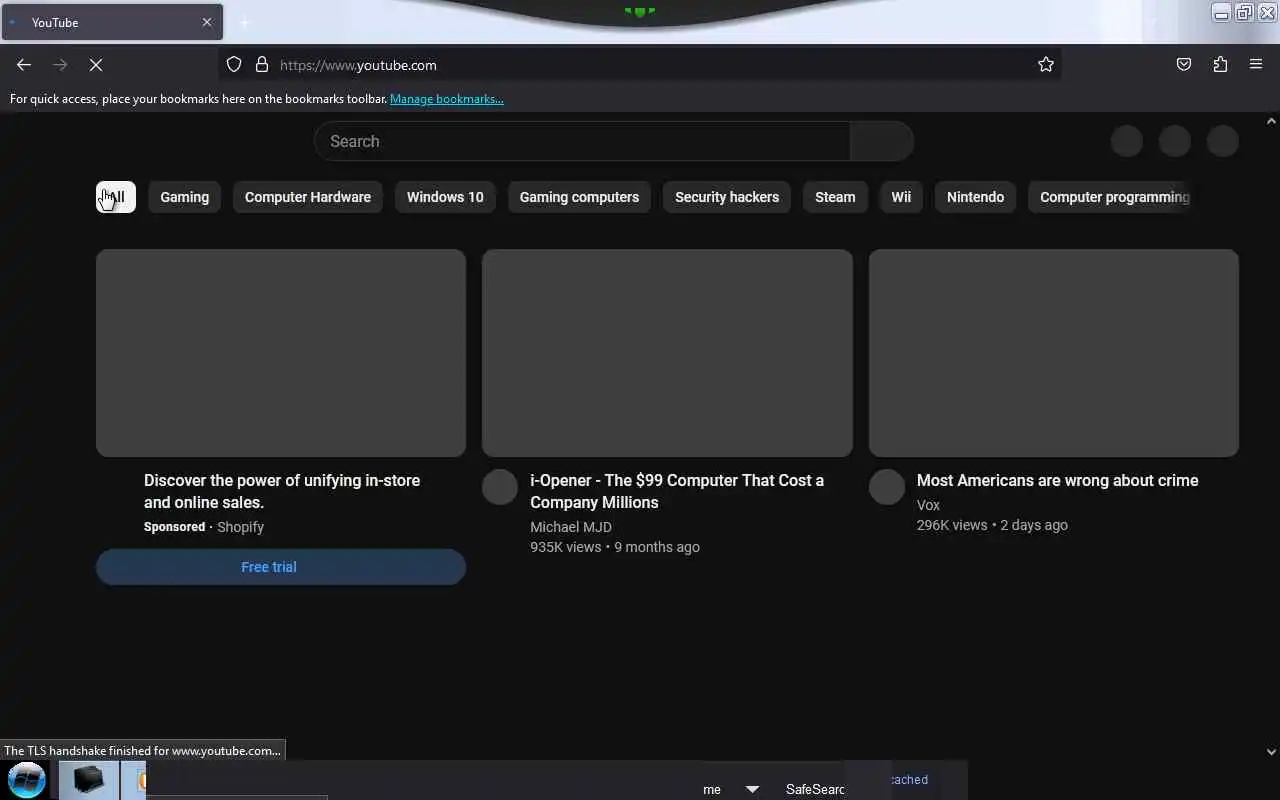
Task: View site security lock information
Action: pyautogui.click(x=262, y=65)
